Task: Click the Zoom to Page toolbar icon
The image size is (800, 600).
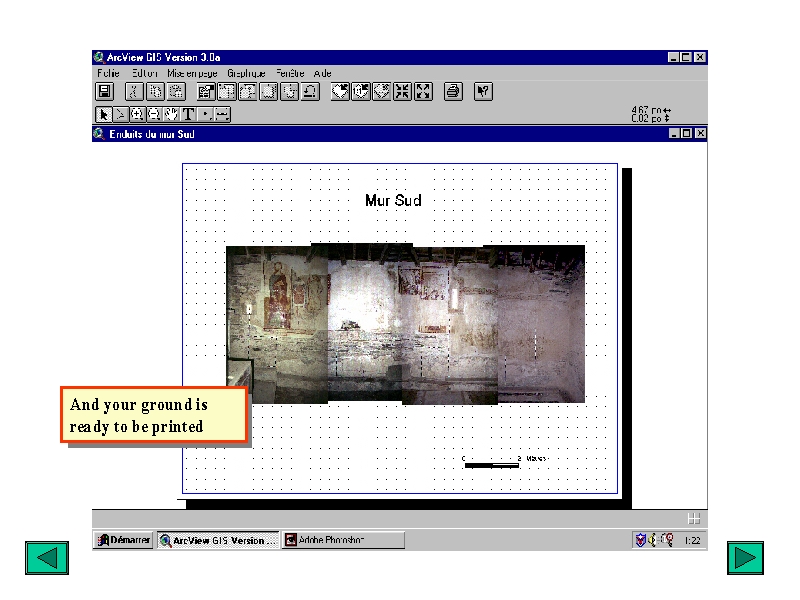Action: click(340, 92)
